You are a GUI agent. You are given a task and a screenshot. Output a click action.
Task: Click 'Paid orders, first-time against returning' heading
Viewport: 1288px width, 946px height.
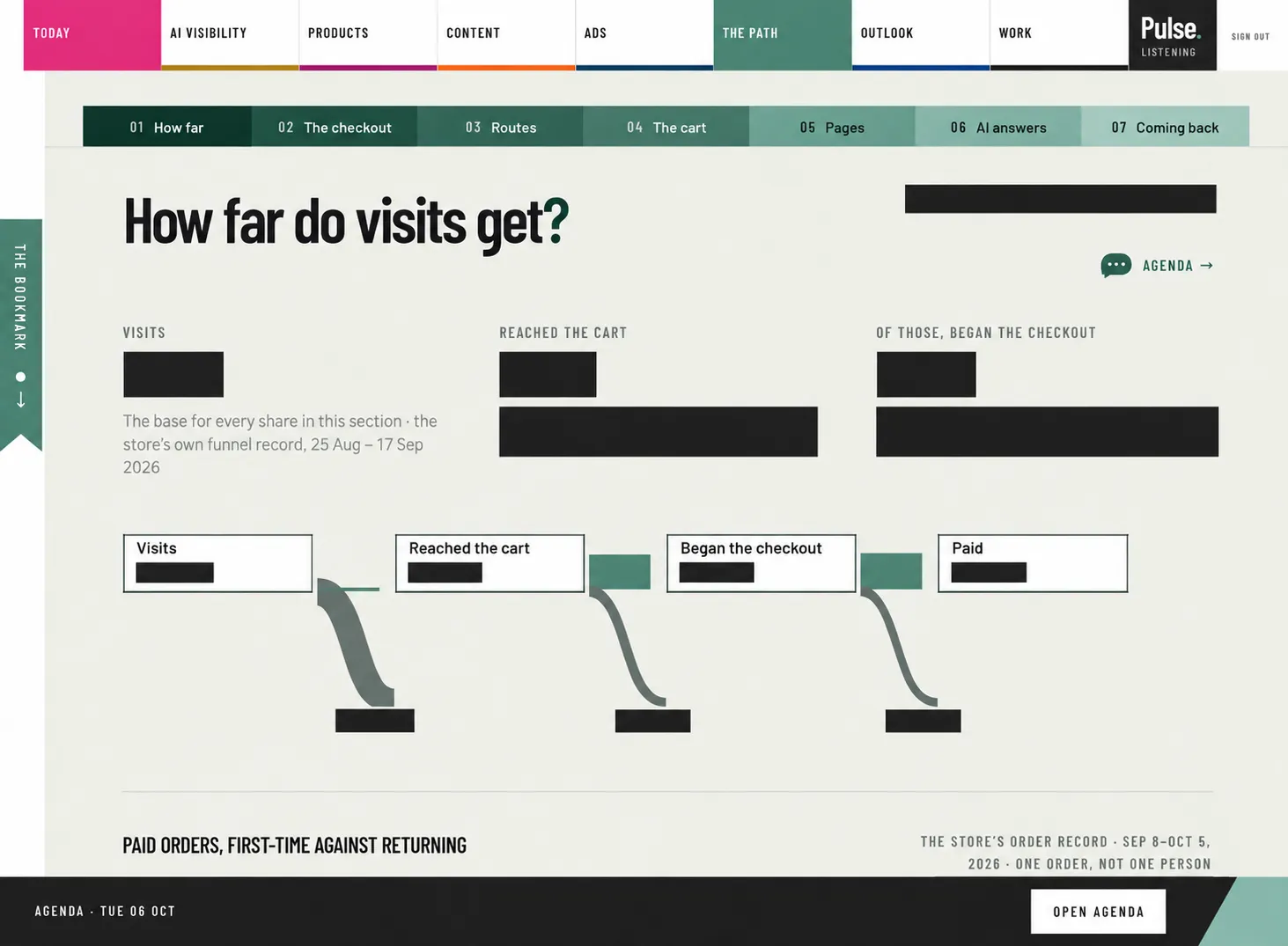click(x=294, y=845)
